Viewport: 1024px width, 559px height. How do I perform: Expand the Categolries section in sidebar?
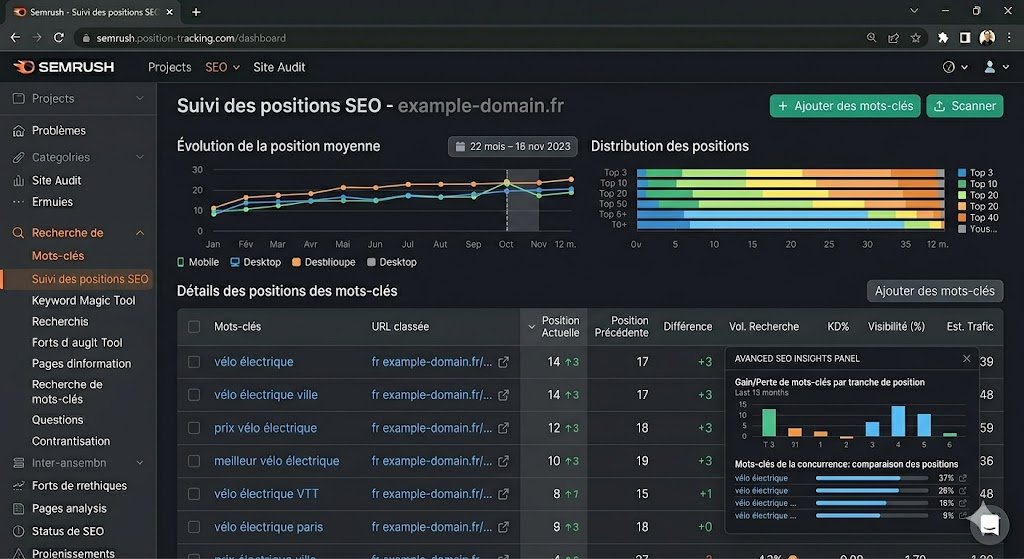pos(140,157)
